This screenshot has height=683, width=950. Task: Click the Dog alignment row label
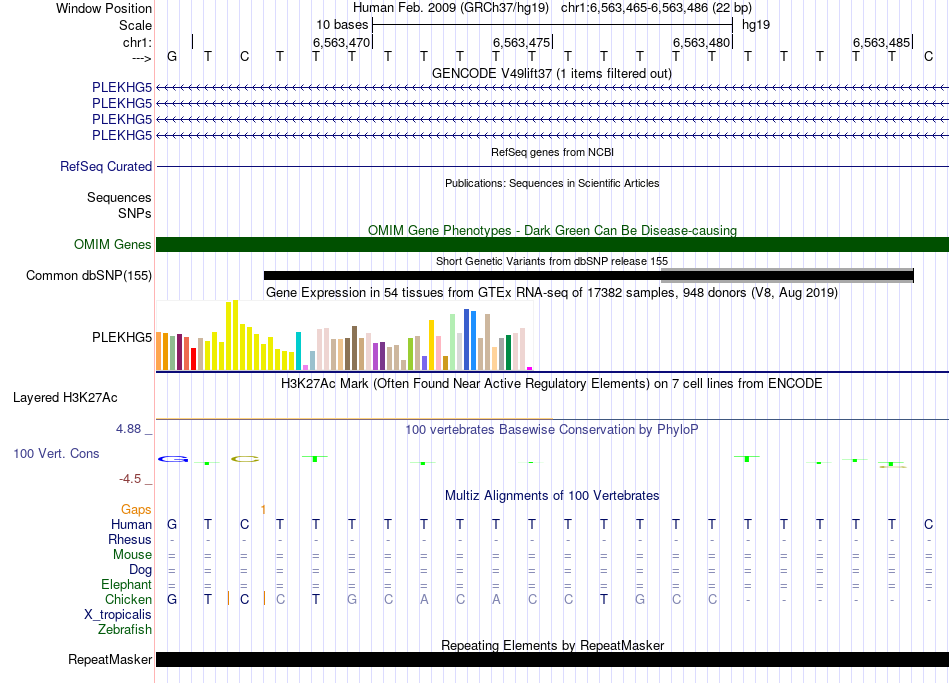[x=141, y=570]
